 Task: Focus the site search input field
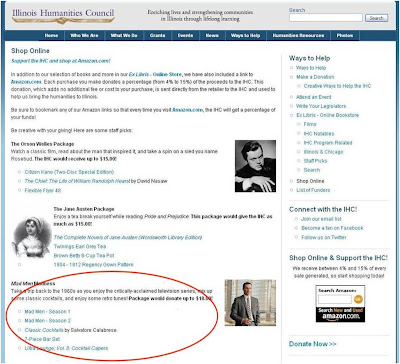326,18
